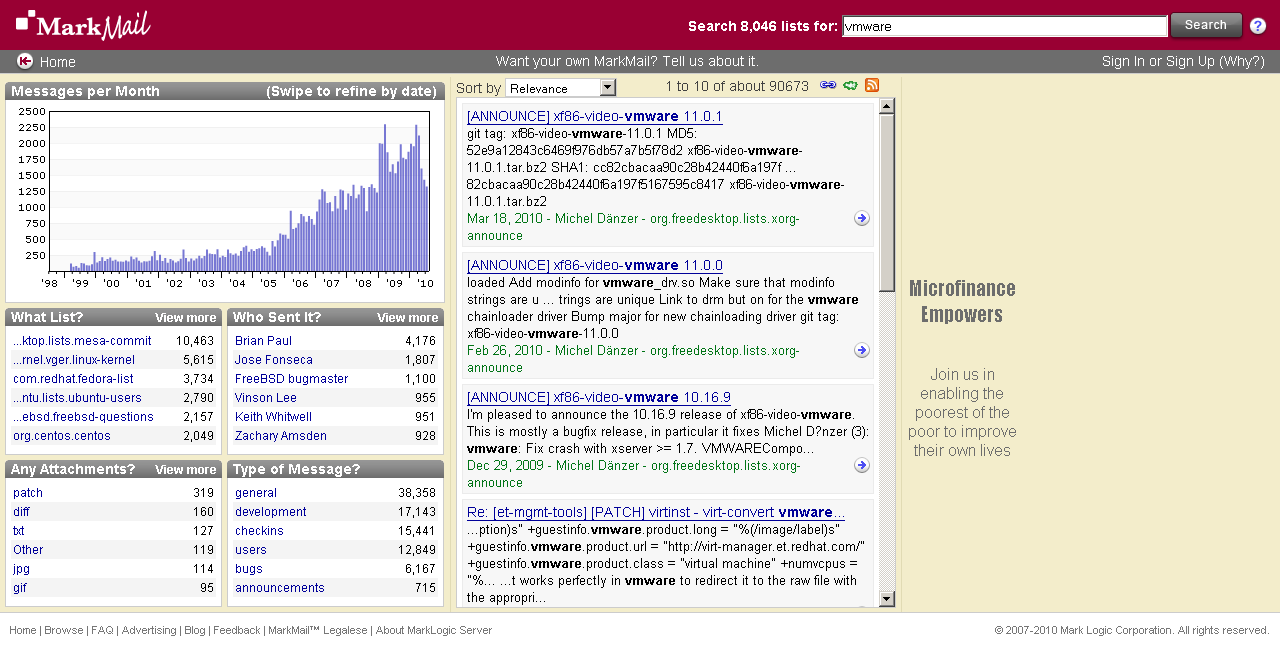Click the Sign In link
The height and width of the screenshot is (647, 1280).
(1123, 62)
